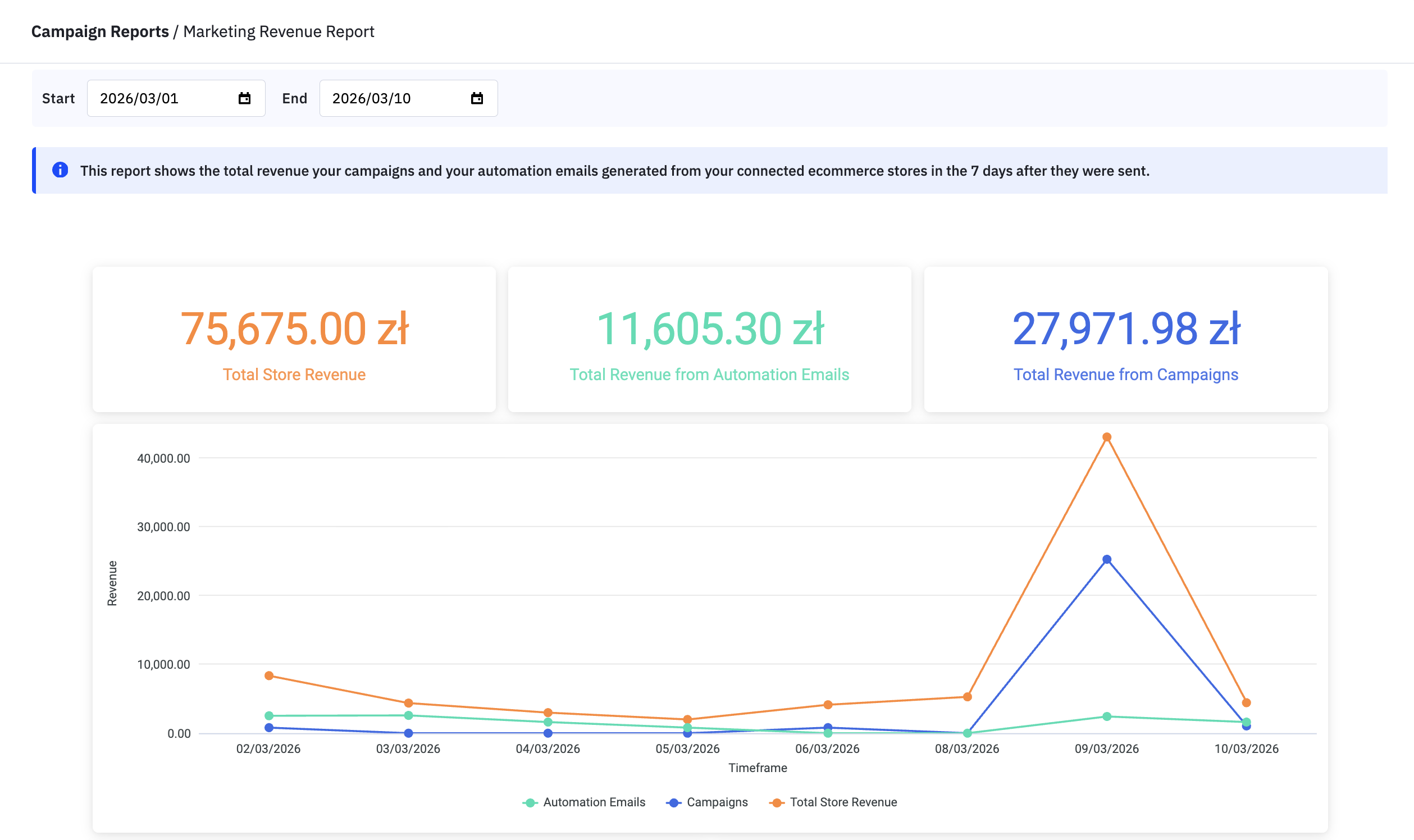Click blue Campaigns point on 09/03/2026
Screen dimensions: 1414x840
1107,559
